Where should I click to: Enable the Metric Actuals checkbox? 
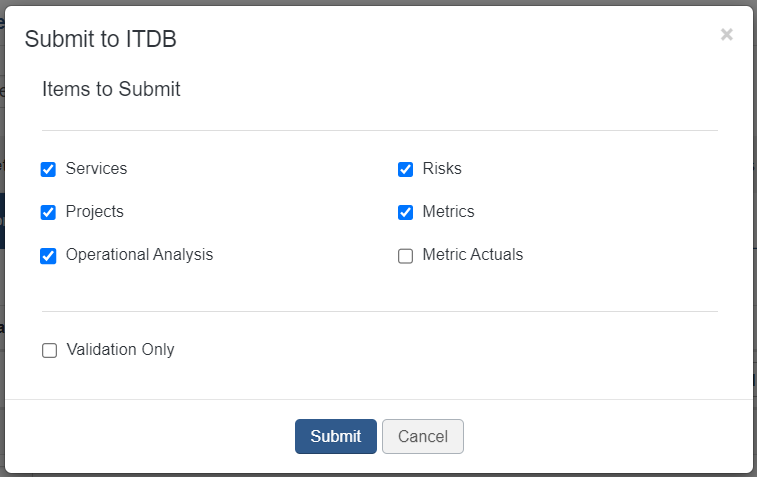pos(406,256)
